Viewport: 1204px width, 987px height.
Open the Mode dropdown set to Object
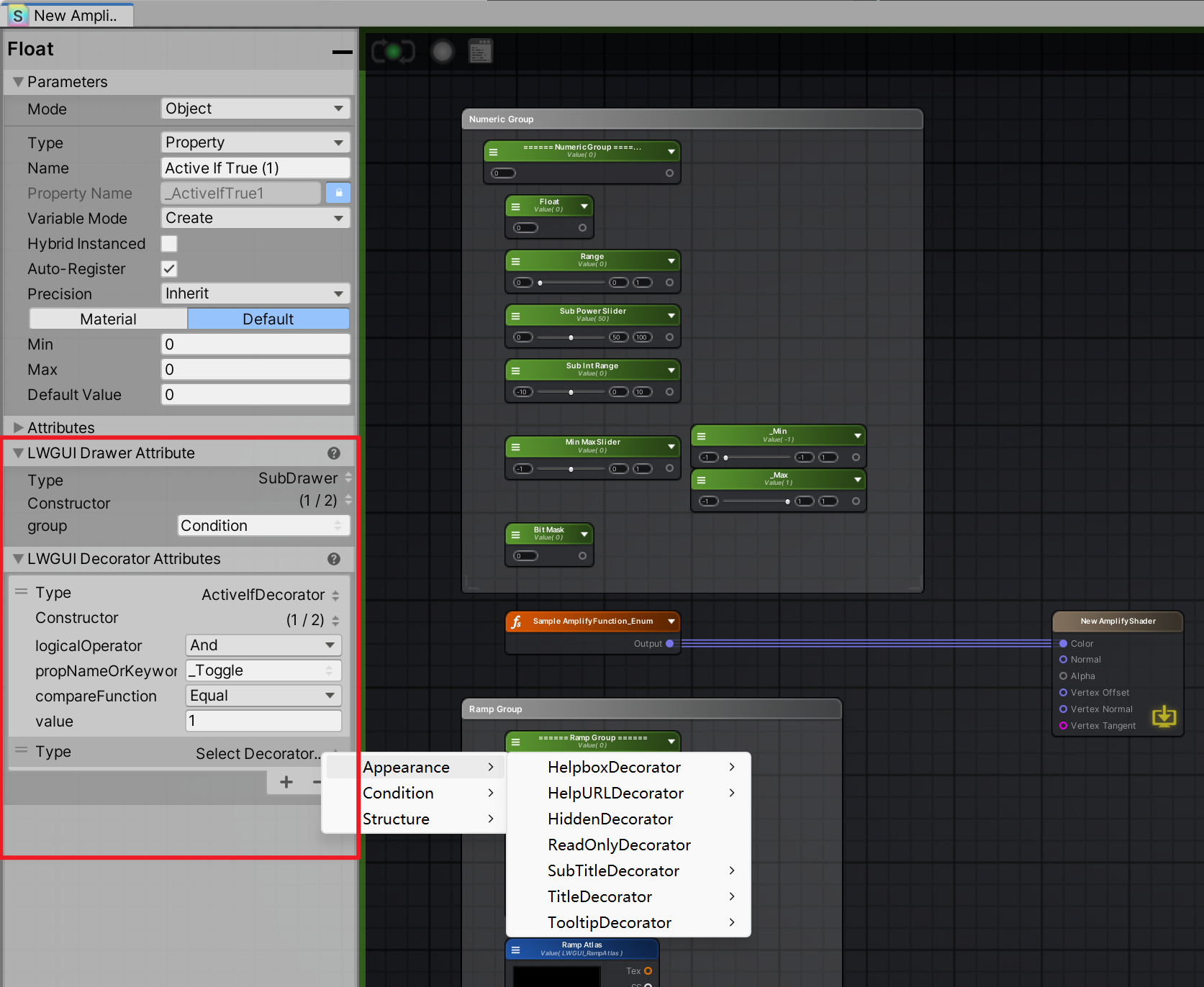255,109
